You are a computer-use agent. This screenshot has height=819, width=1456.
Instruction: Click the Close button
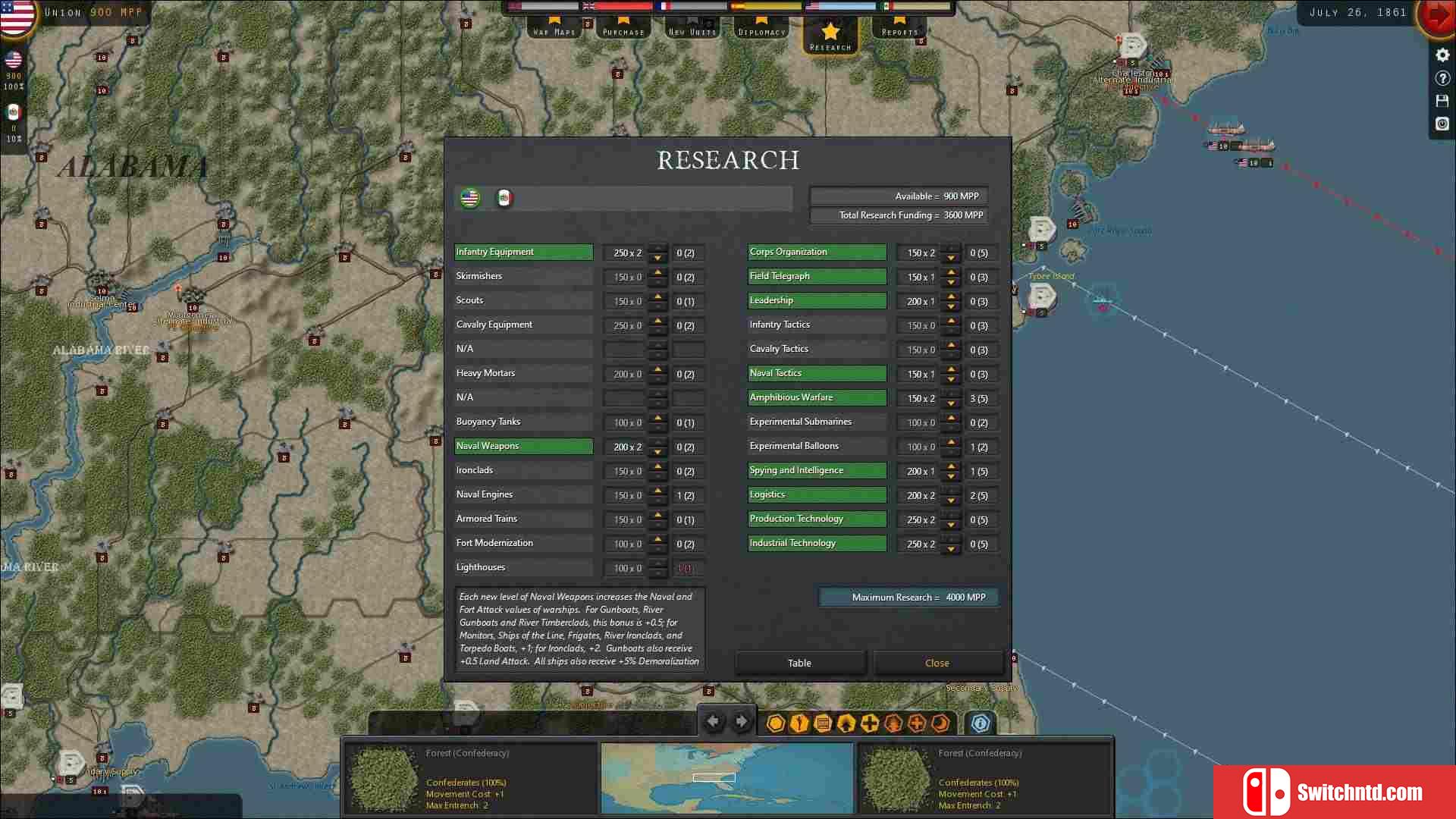(936, 662)
